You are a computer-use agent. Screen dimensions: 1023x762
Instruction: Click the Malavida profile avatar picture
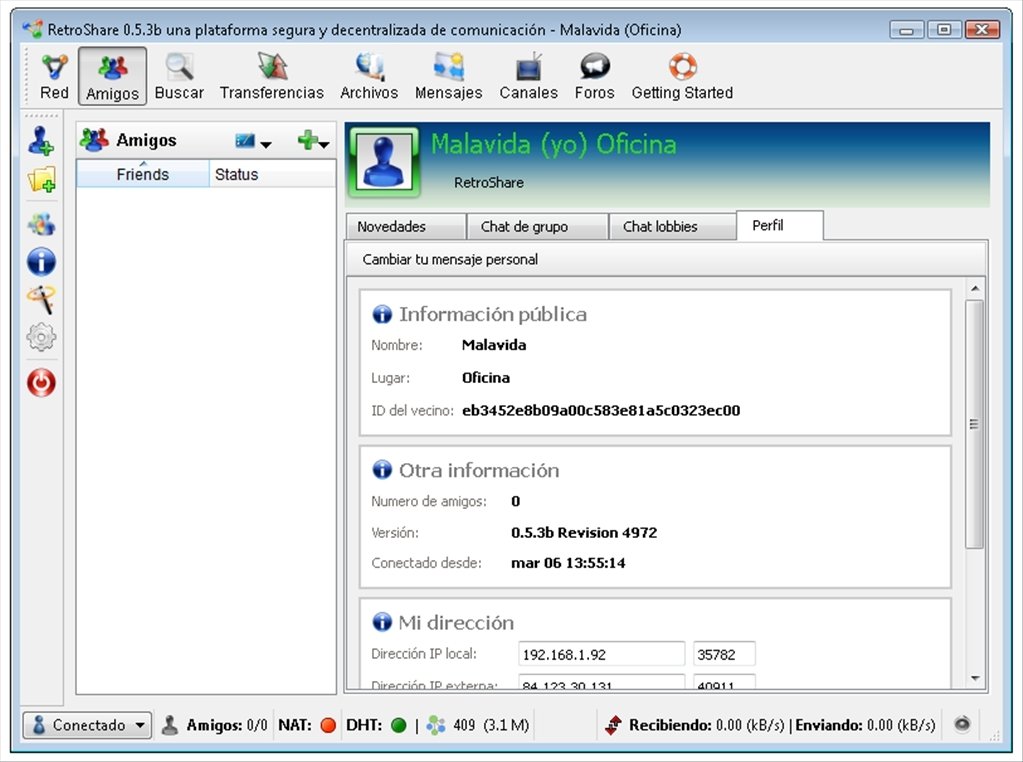pyautogui.click(x=384, y=162)
